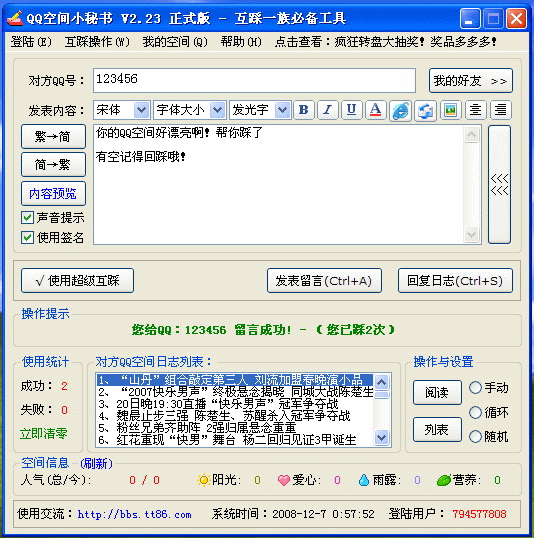Expand the 字体大小 dropdown

[189, 110]
